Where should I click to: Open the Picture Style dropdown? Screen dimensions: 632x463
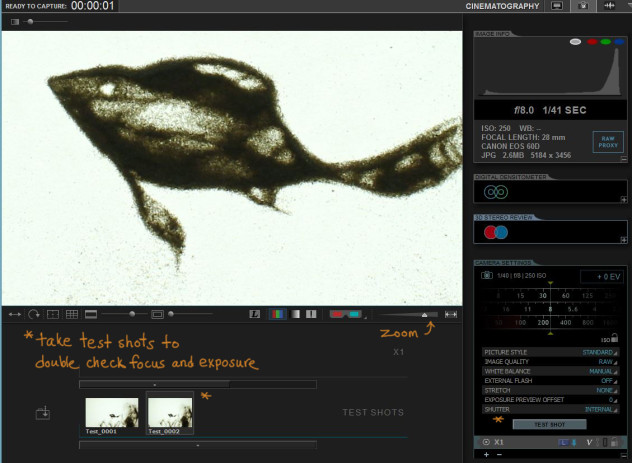coord(599,352)
